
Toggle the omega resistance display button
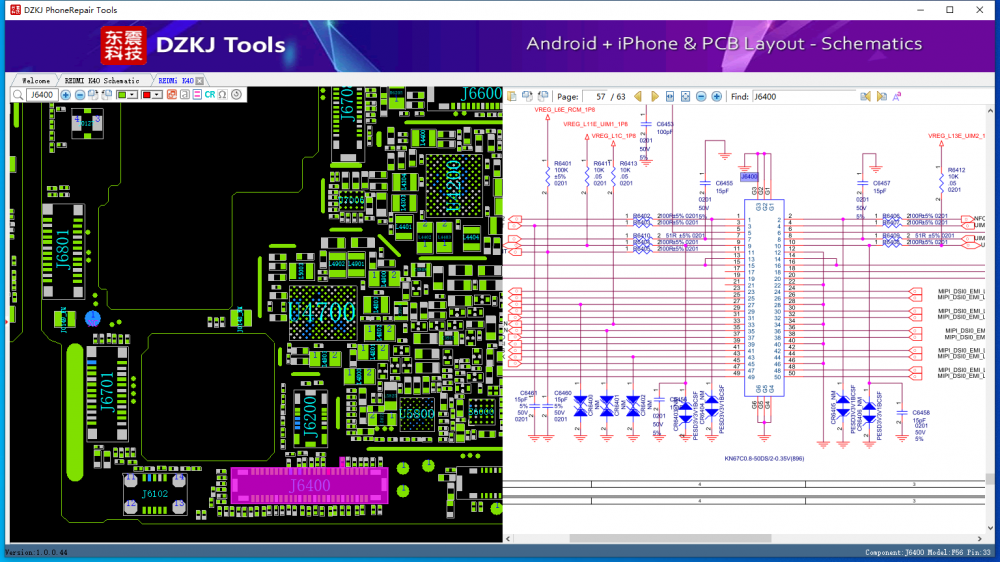[x=222, y=95]
